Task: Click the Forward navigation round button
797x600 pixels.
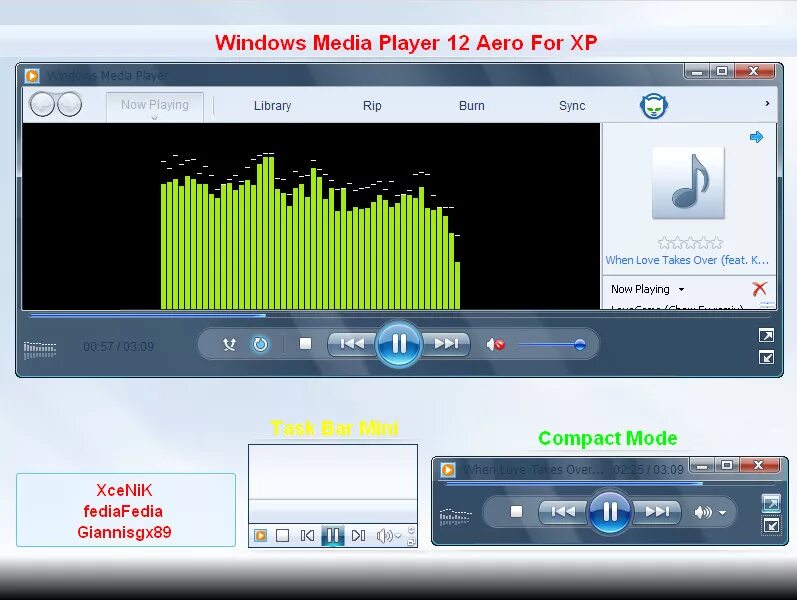Action: pos(69,104)
